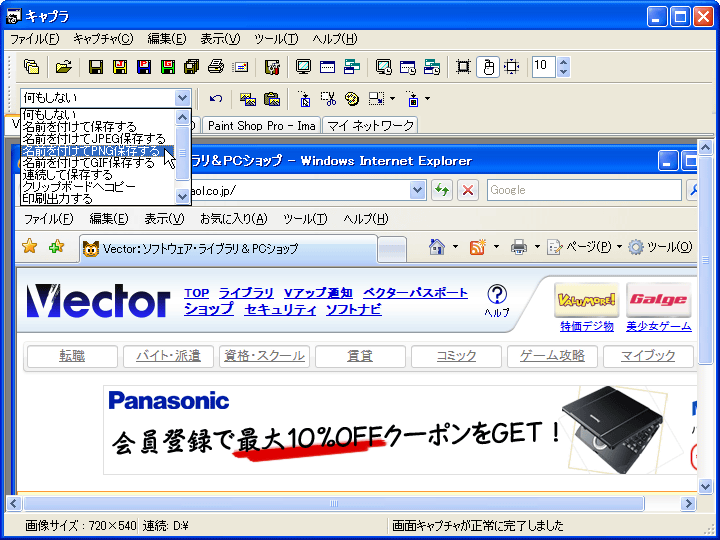Image resolution: width=720 pixels, height=540 pixels.
Task: Click the セキュリティ link in captured page
Action: tap(280, 309)
